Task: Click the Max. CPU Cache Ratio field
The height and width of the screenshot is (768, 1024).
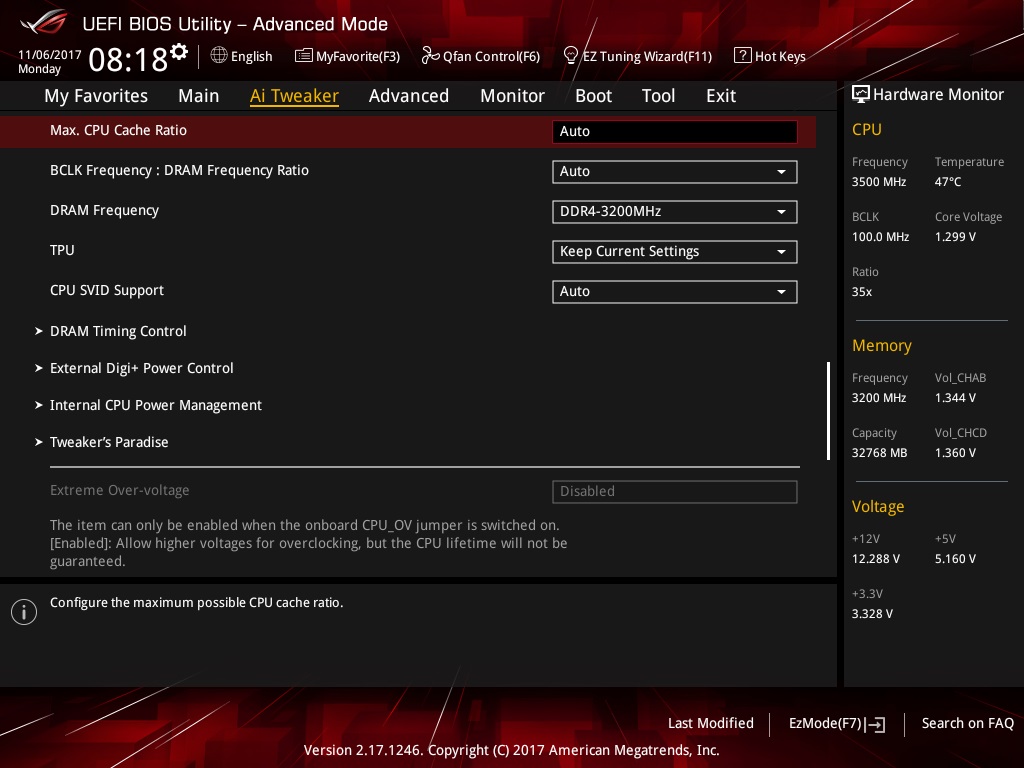Action: click(675, 131)
